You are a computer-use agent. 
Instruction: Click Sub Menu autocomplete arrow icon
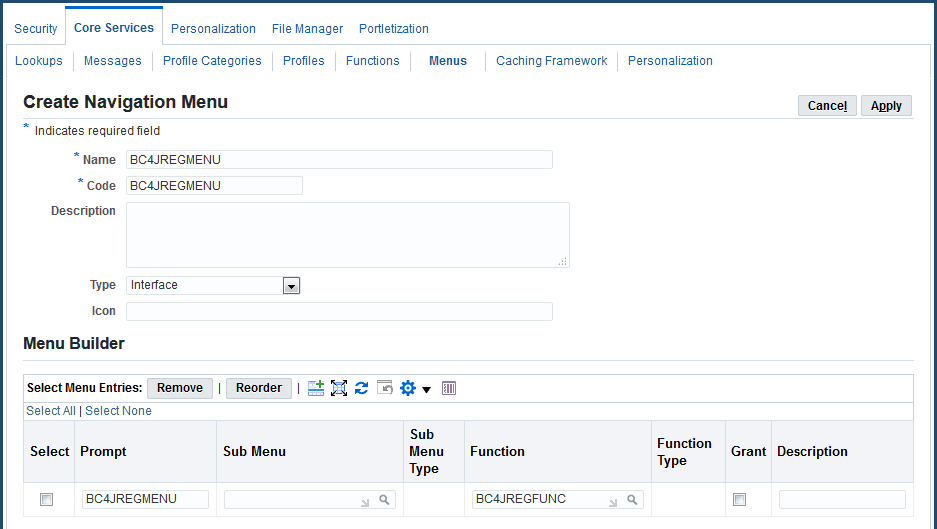coord(365,503)
